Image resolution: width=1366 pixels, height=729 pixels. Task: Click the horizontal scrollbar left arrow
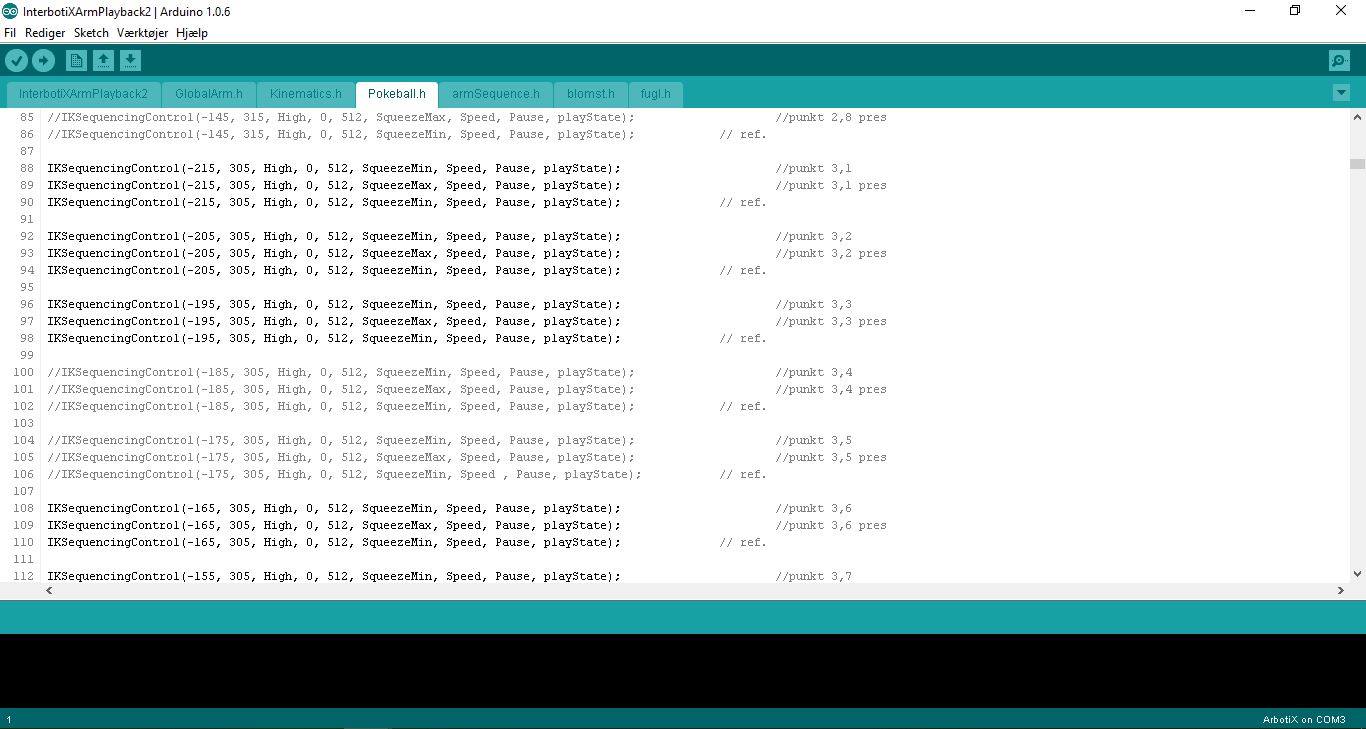click(x=49, y=590)
